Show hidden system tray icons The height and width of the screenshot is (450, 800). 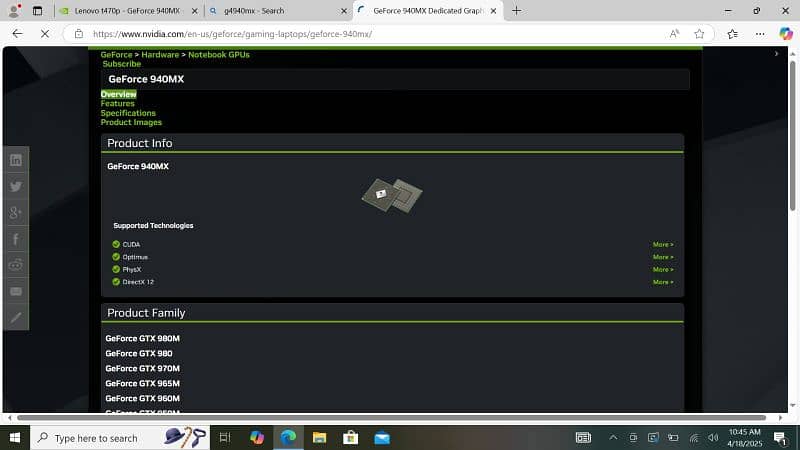click(x=613, y=438)
